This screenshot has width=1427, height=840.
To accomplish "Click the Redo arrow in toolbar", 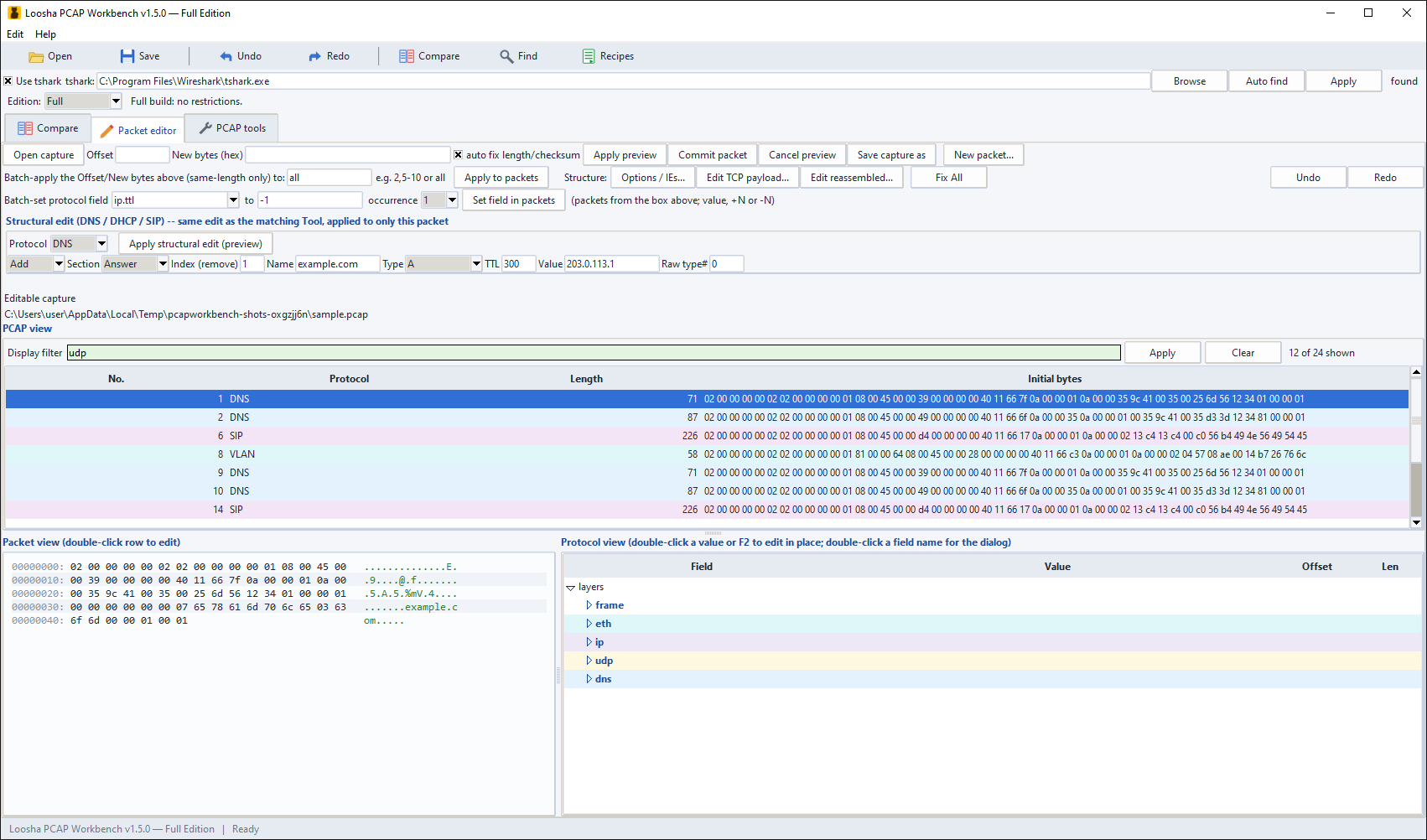I will coord(314,56).
